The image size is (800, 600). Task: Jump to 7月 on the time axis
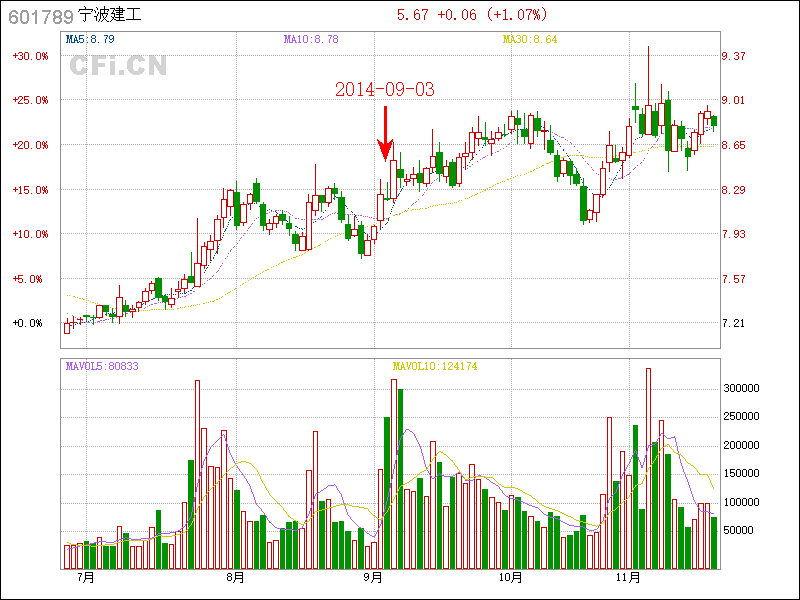(85, 577)
